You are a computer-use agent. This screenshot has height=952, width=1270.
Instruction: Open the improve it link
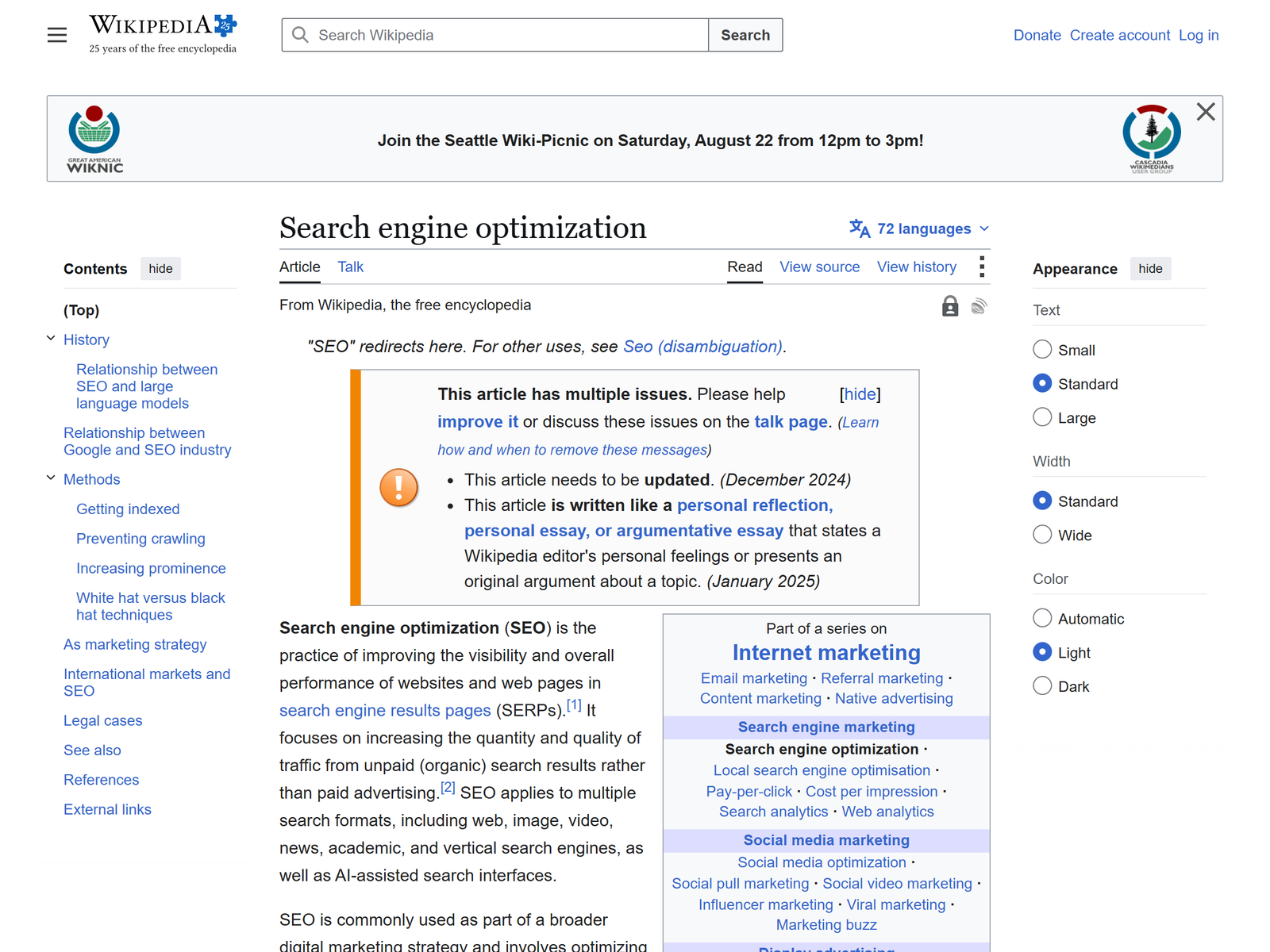[x=478, y=422]
